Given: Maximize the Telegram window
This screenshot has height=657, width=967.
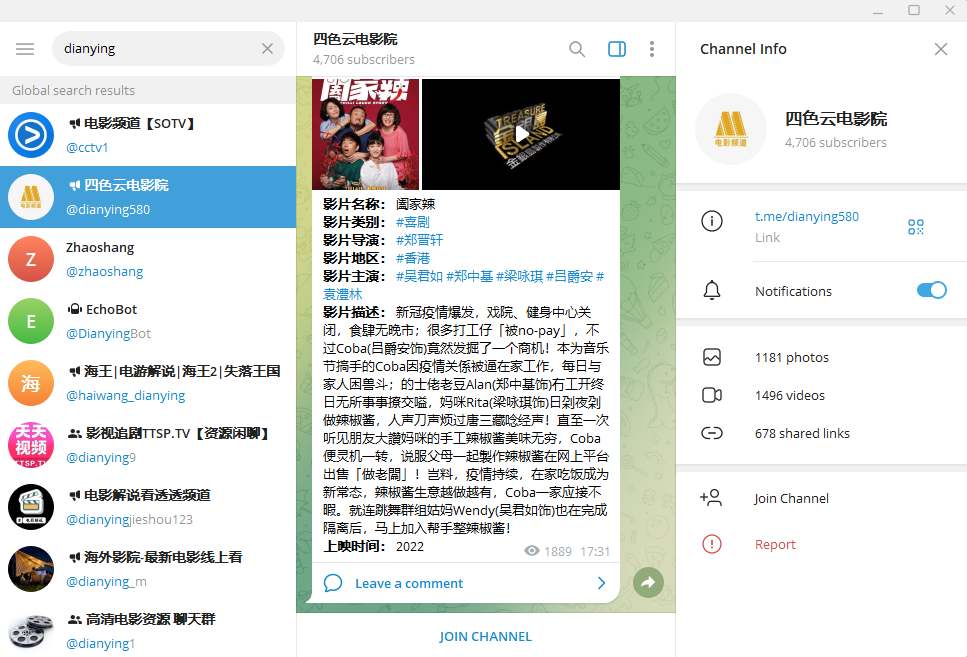Looking at the screenshot, I should pos(914,10).
